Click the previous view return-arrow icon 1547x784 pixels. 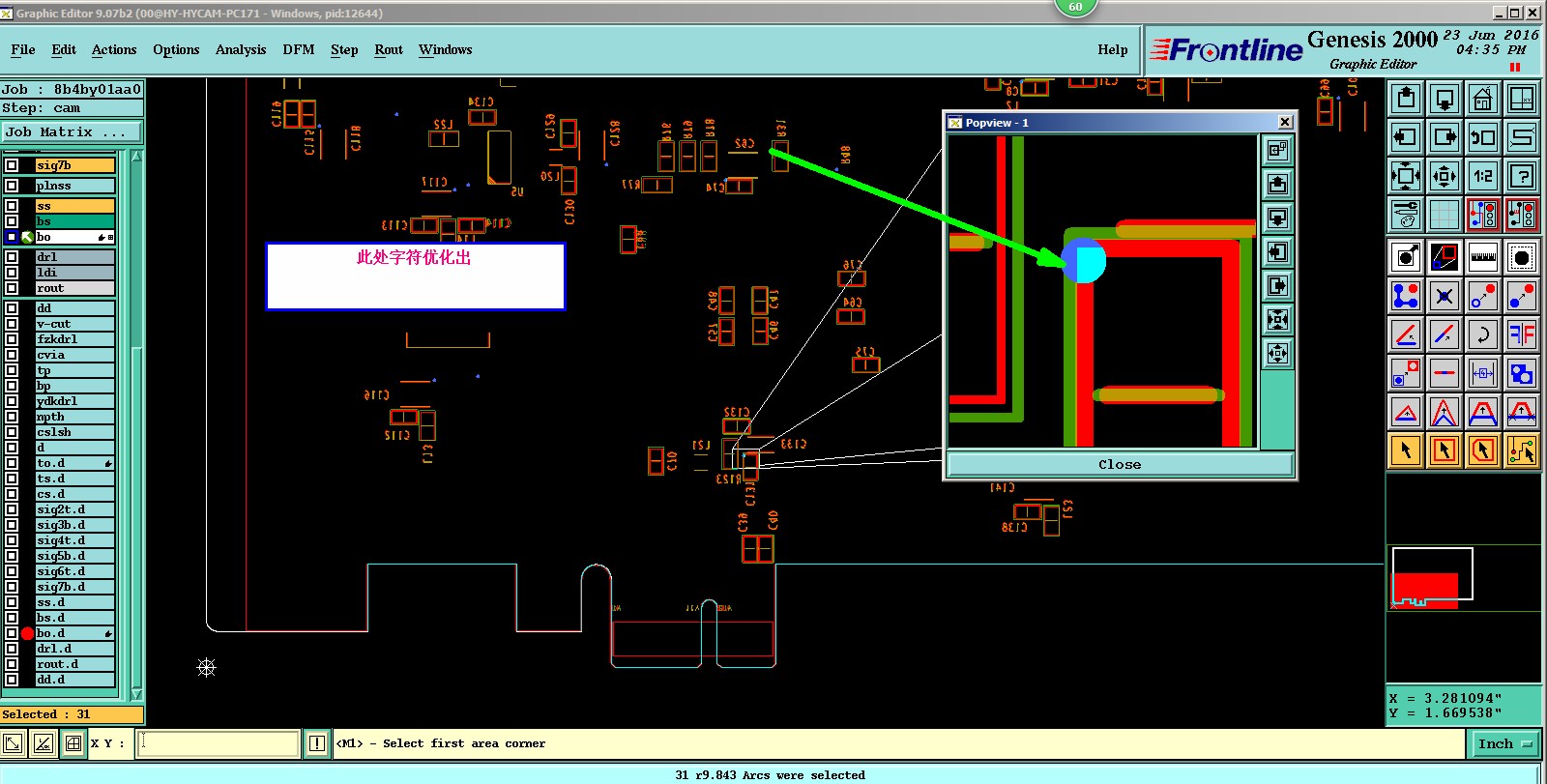click(x=1483, y=137)
